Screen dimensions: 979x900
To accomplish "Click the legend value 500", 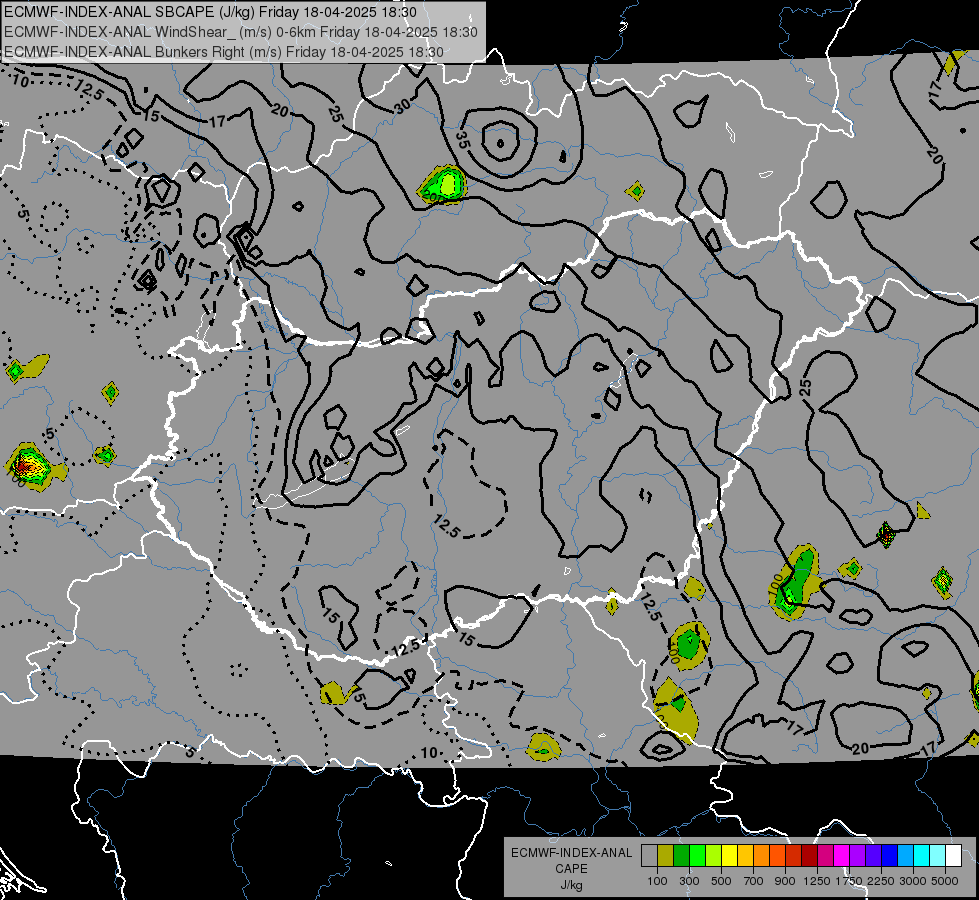I will 721,881.
